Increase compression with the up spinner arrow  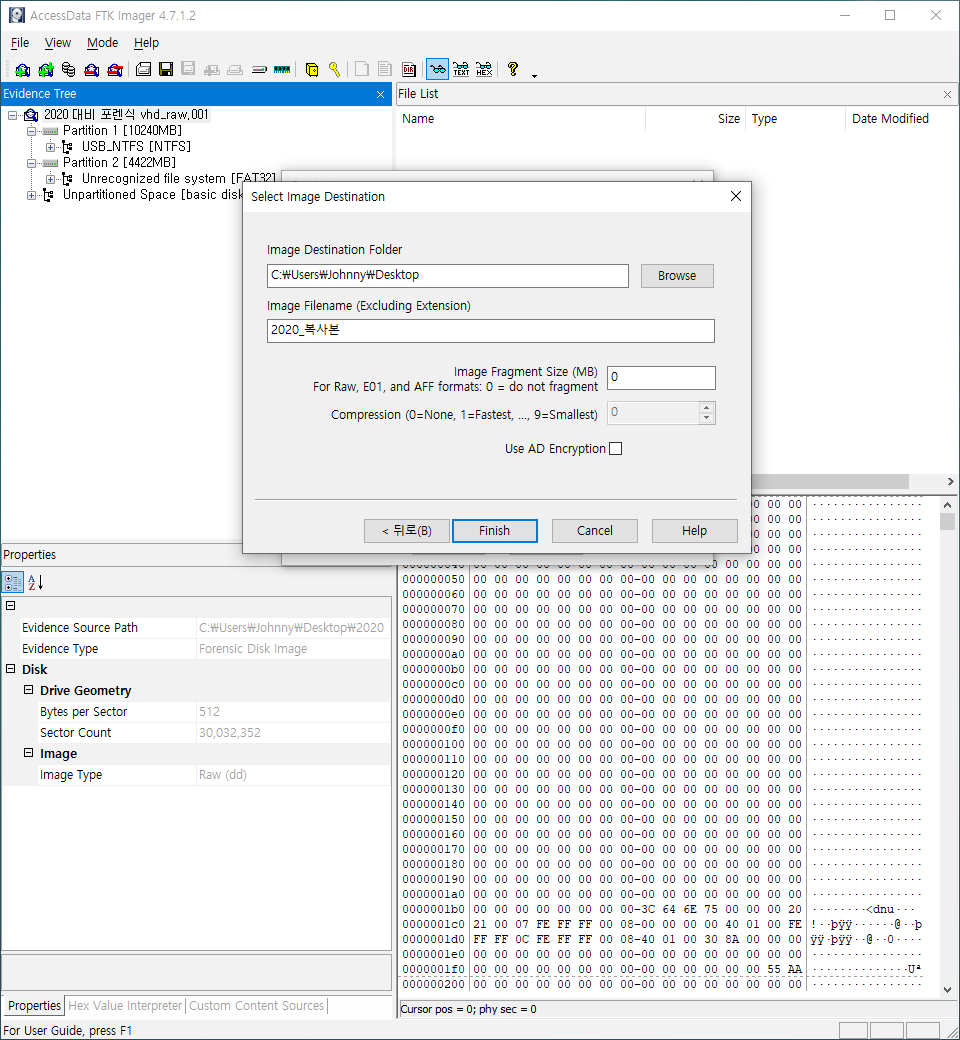(x=707, y=407)
